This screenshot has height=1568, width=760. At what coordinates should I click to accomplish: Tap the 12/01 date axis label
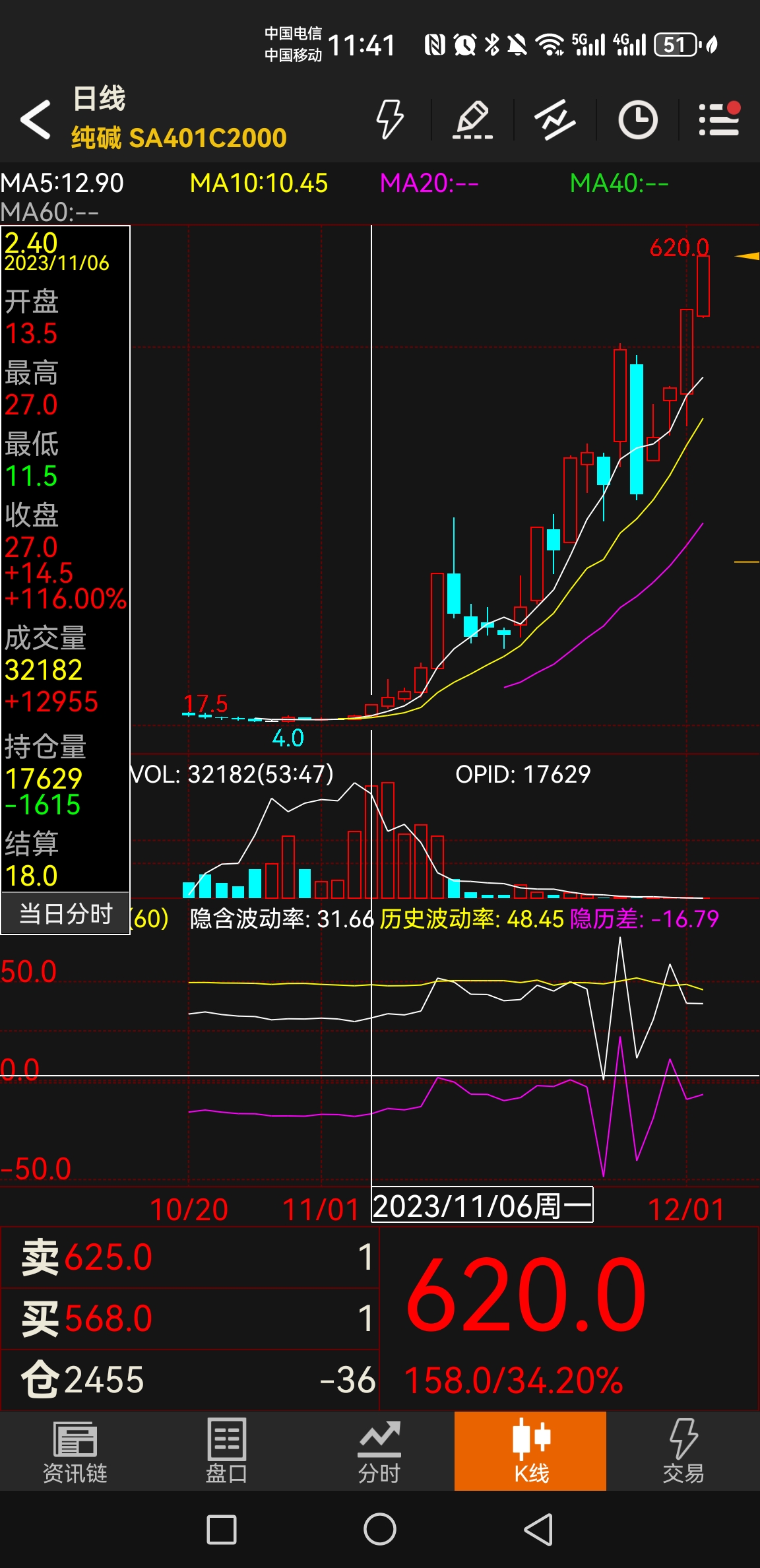(686, 1210)
